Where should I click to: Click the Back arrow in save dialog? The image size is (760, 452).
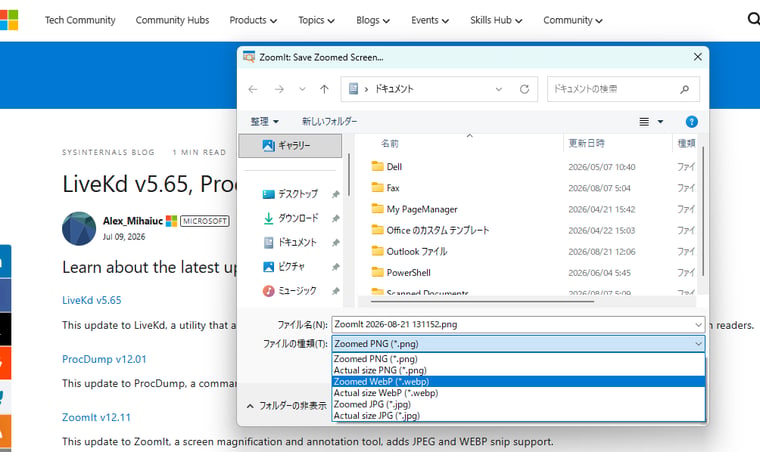point(253,89)
